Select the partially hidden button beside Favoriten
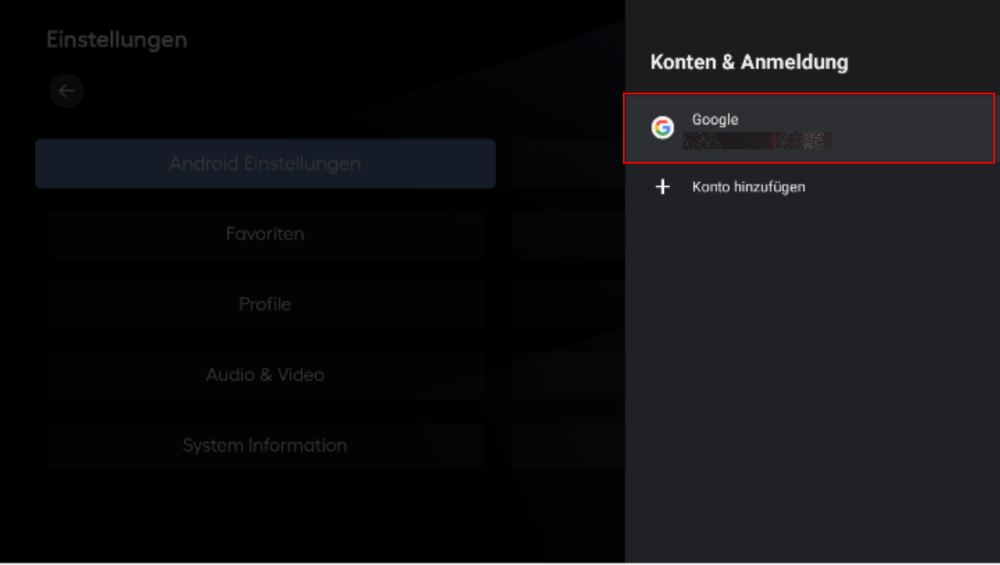 pyautogui.click(x=567, y=234)
